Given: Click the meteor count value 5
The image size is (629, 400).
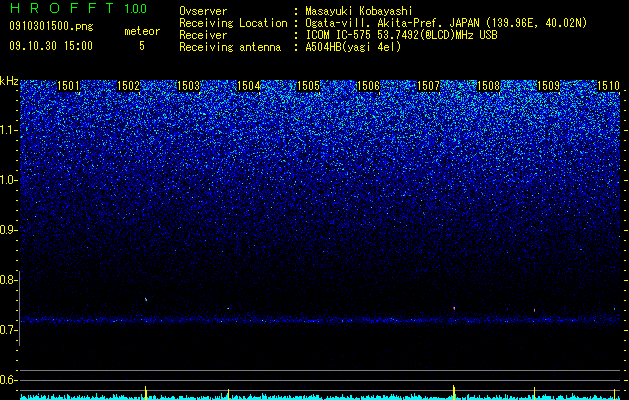Looking at the screenshot, I should click(x=142, y=46).
